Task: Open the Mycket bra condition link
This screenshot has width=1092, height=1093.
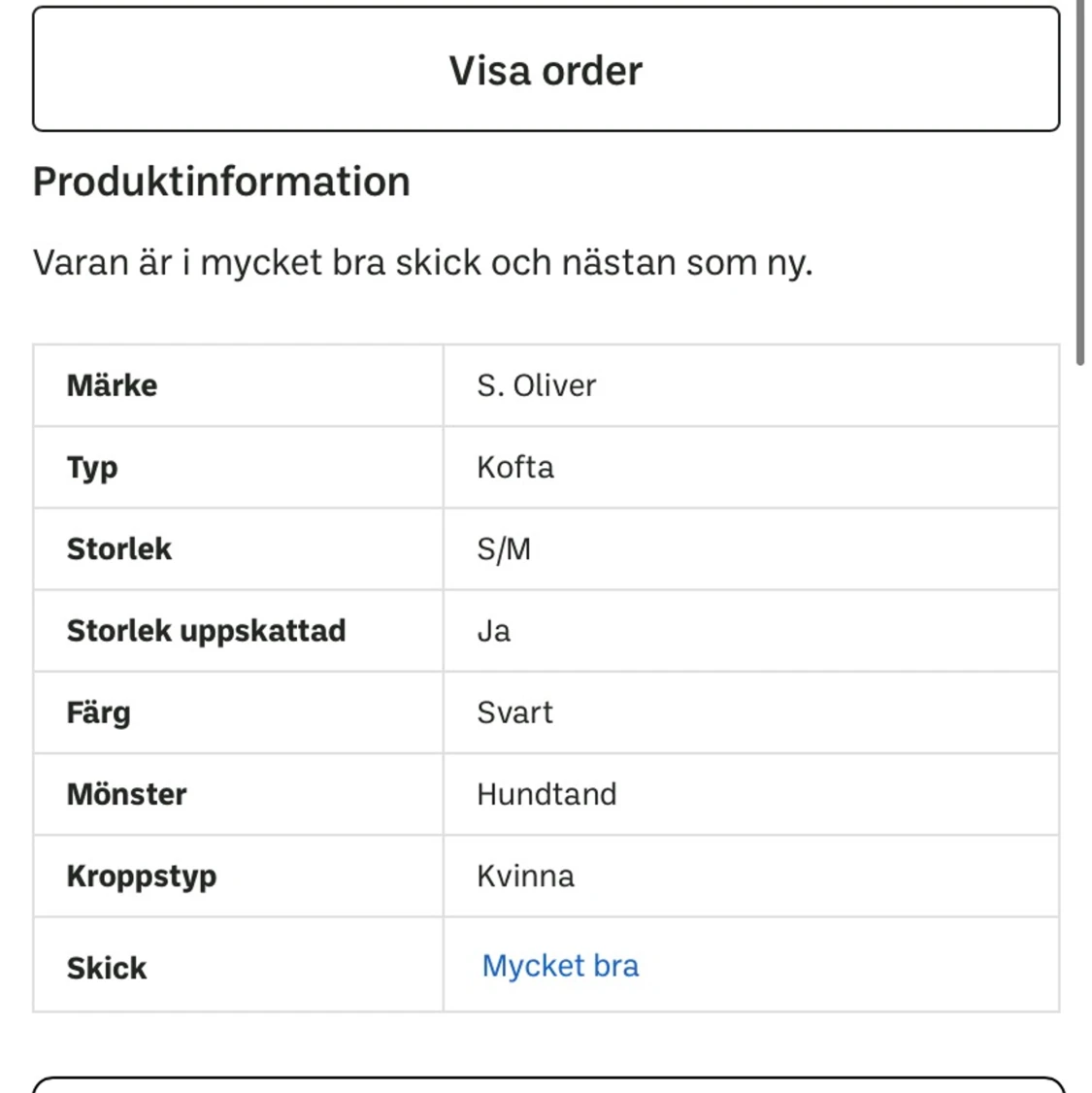Action: click(x=559, y=966)
